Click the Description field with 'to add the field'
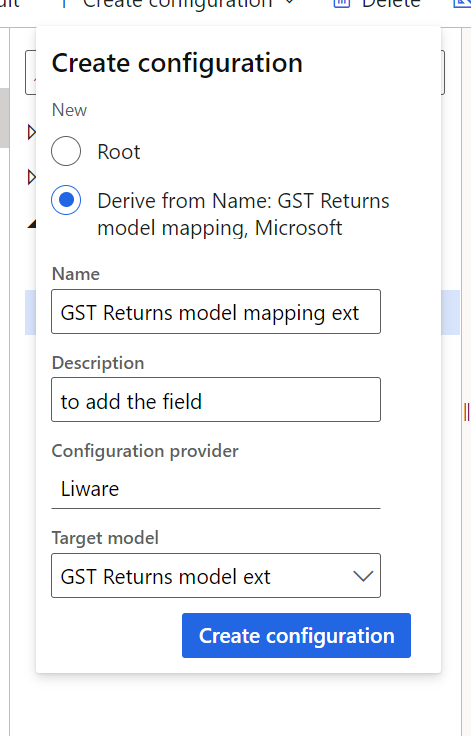 [216, 399]
